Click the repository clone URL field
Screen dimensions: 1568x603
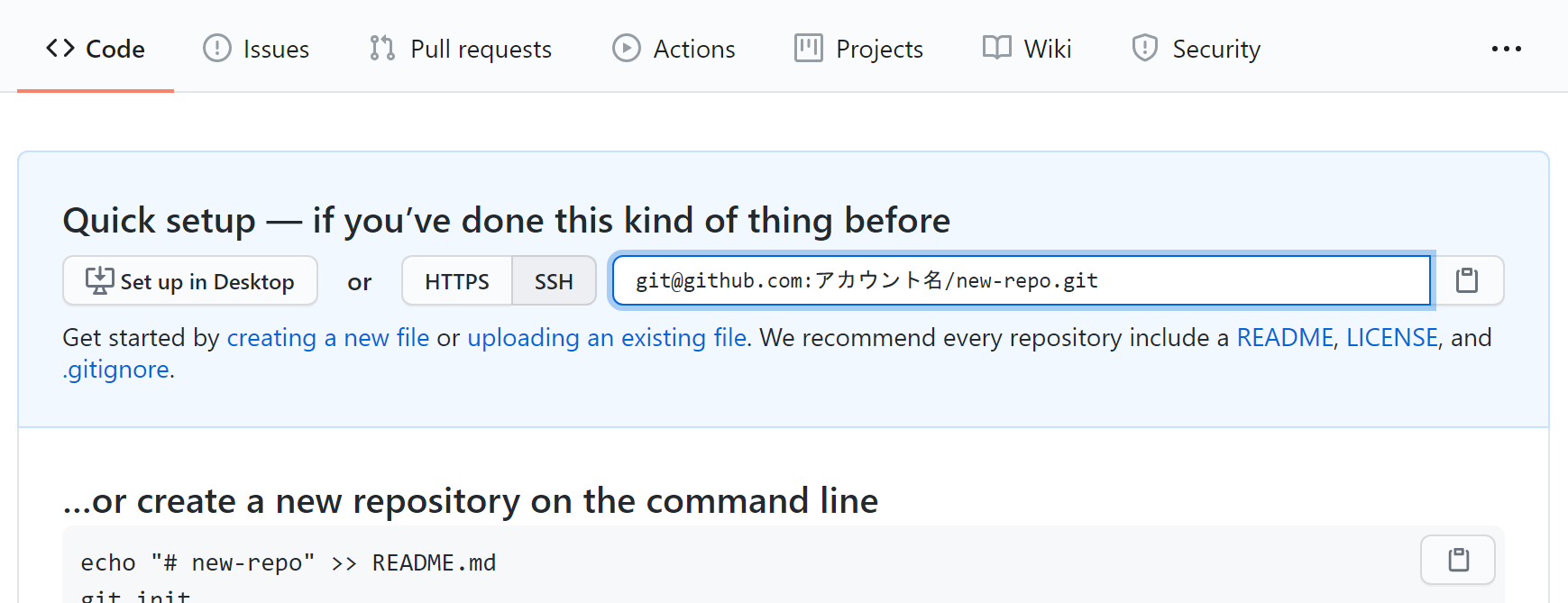click(x=1019, y=281)
